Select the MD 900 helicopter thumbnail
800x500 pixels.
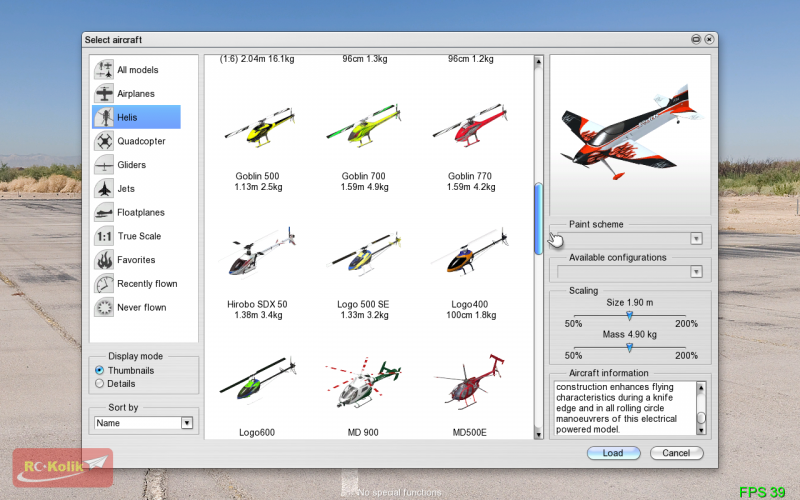(363, 383)
